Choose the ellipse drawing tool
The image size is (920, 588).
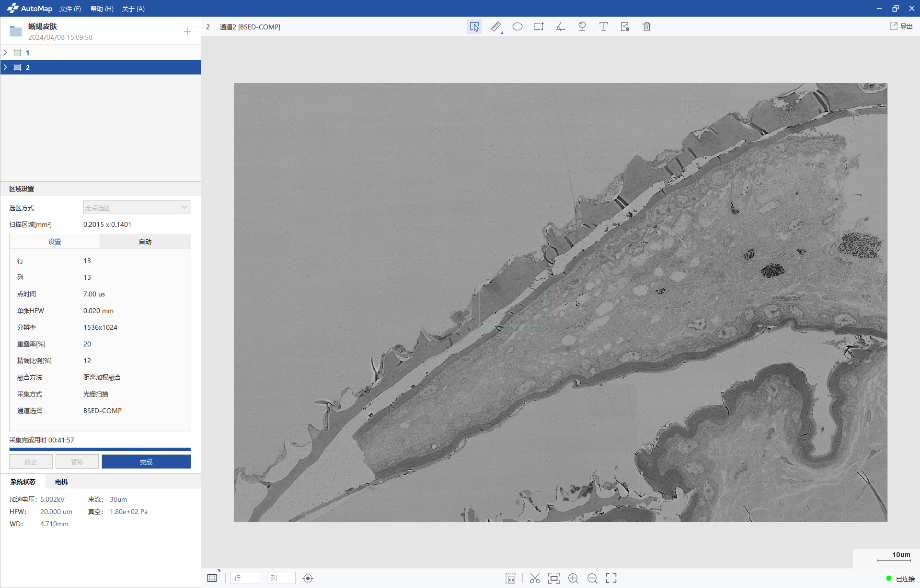click(x=518, y=27)
